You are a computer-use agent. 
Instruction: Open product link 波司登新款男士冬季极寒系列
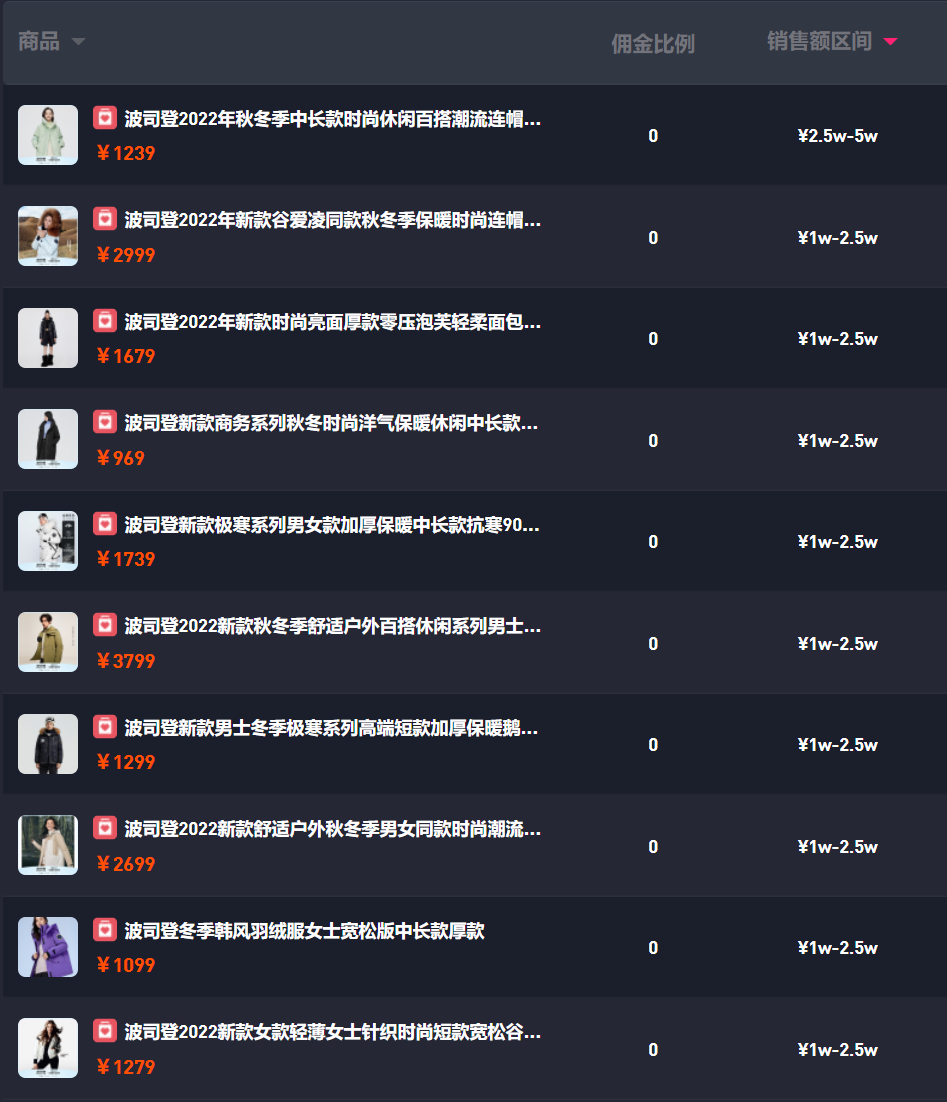[331, 727]
